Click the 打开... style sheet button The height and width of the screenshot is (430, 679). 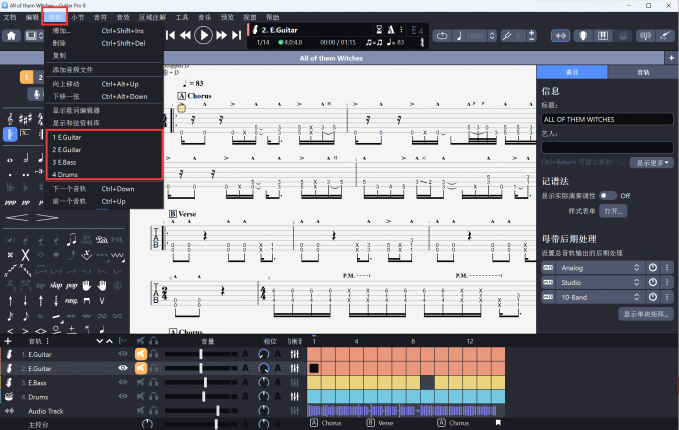[613, 212]
